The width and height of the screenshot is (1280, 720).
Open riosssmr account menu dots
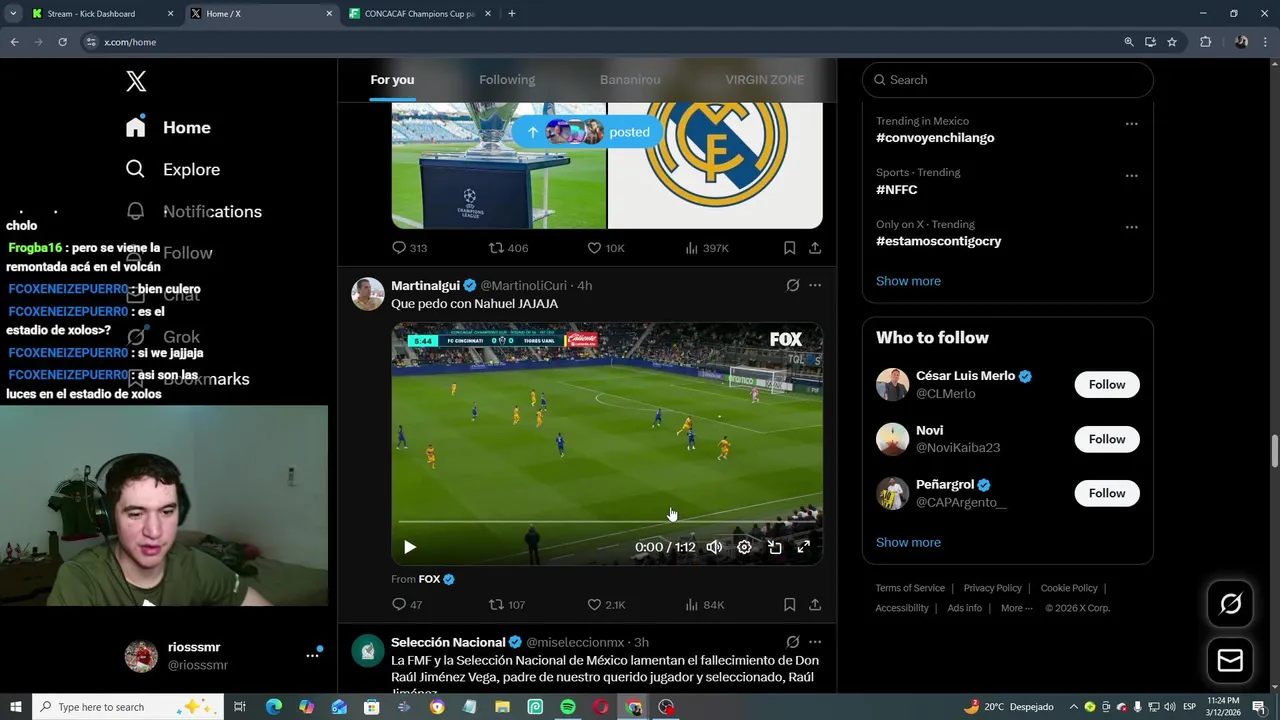coord(312,655)
